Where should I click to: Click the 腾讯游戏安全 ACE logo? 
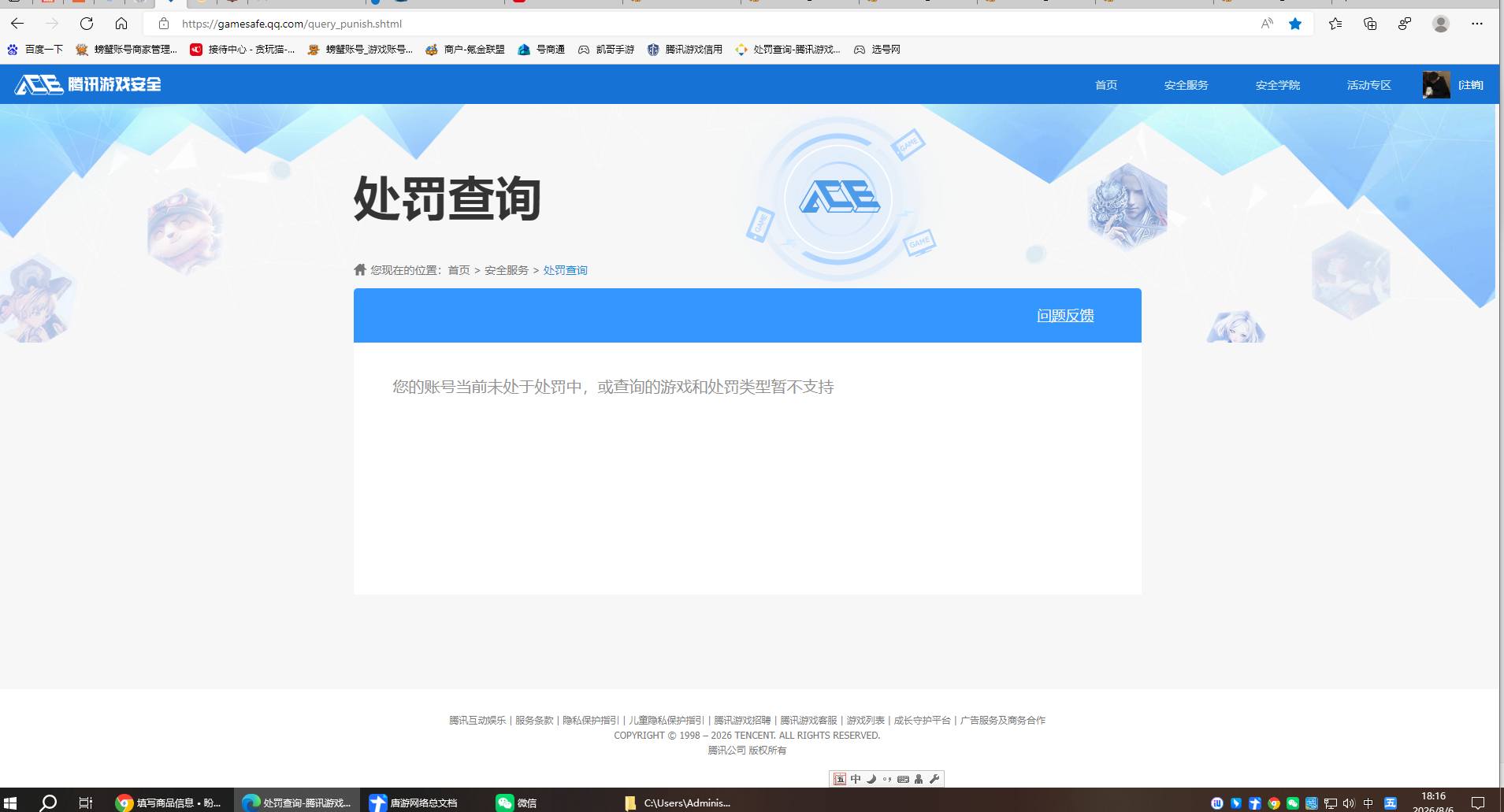(87, 84)
